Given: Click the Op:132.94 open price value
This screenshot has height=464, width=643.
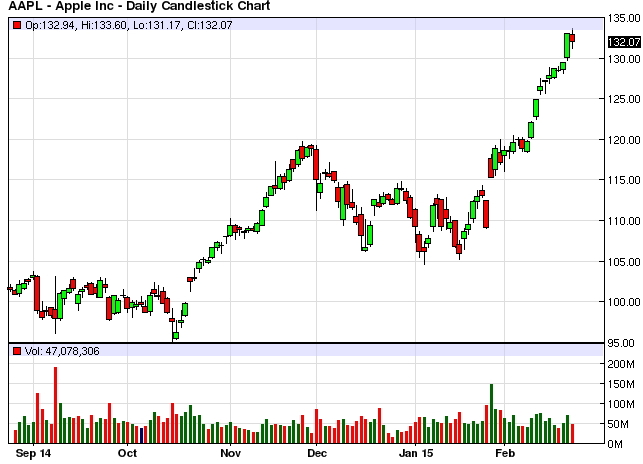Looking at the screenshot, I should tap(50, 25).
